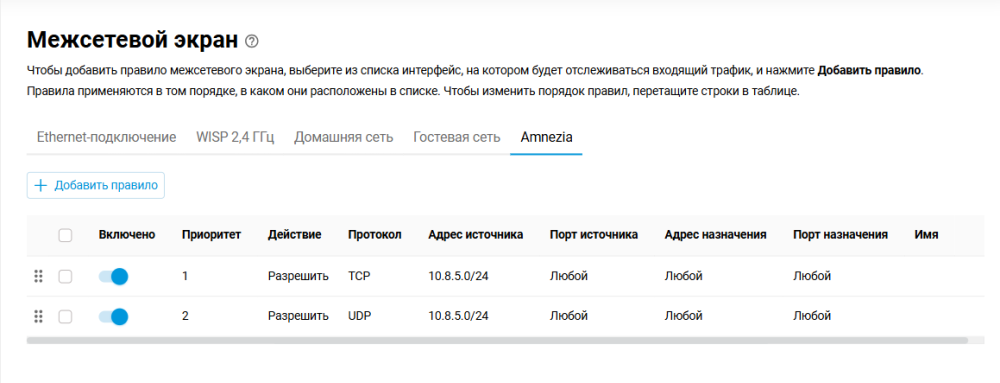Disable the UDP rule toggle
This screenshot has height=383, width=1000.
(114, 316)
